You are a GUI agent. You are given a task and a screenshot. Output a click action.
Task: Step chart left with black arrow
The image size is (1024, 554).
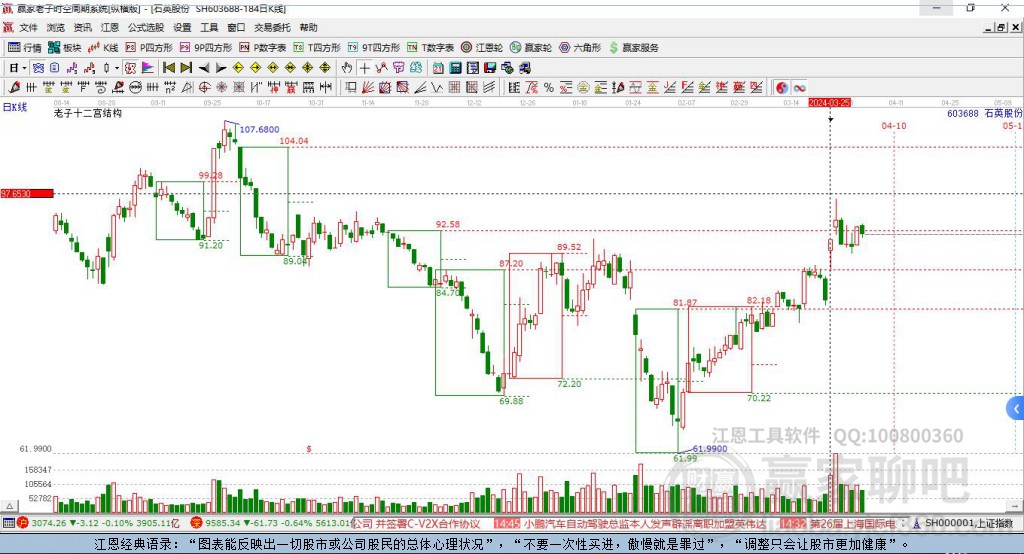pos(204,68)
